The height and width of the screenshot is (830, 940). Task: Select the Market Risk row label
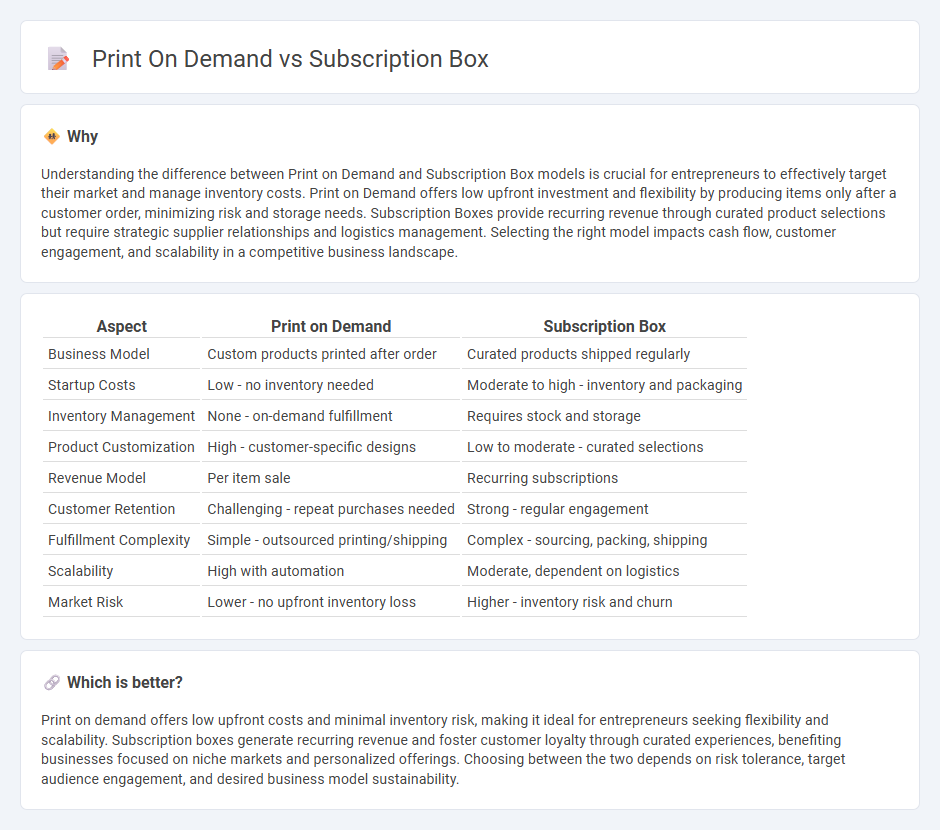click(x=86, y=602)
